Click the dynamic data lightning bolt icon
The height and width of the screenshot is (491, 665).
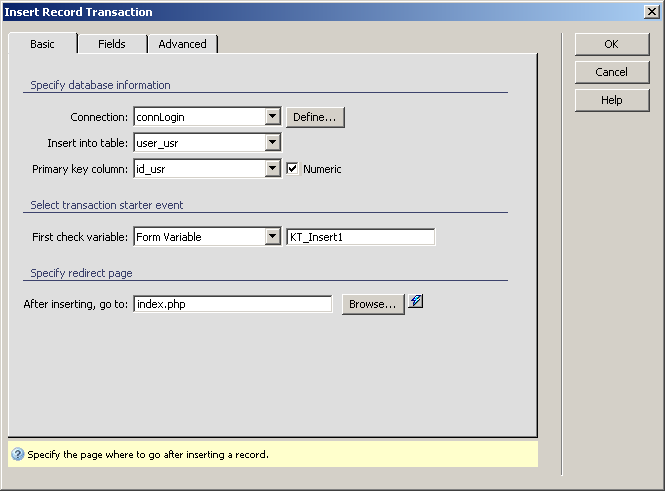pos(416,302)
